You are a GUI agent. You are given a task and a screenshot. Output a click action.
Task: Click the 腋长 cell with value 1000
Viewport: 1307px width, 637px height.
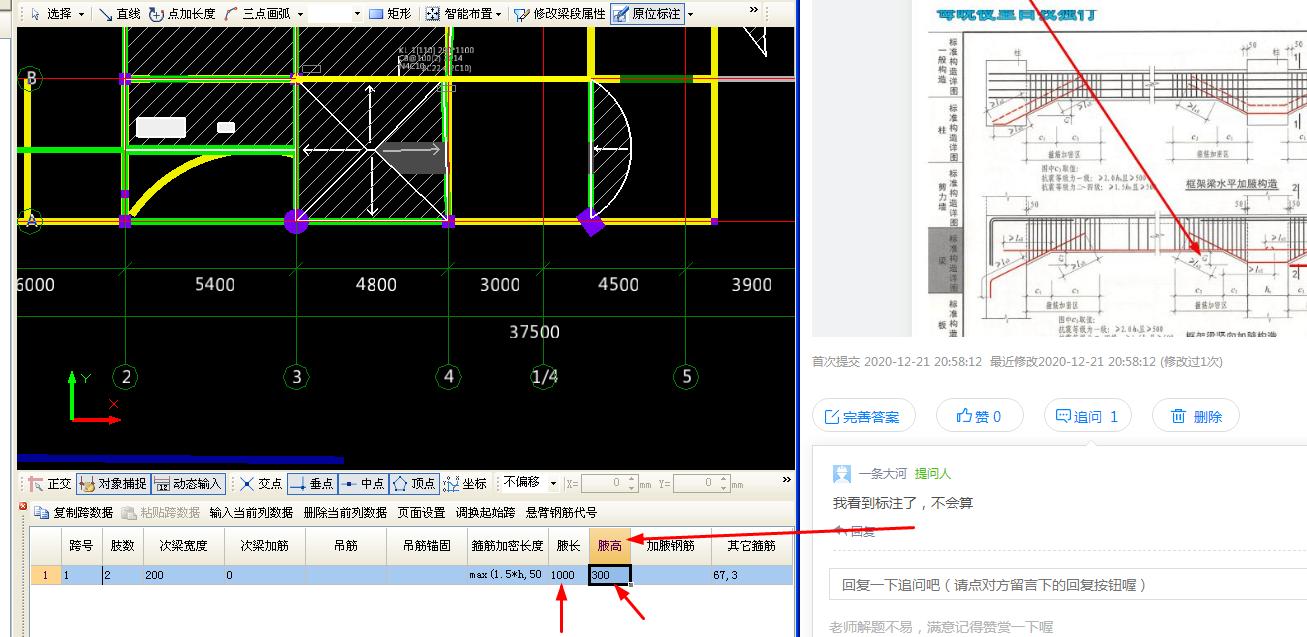(568, 575)
